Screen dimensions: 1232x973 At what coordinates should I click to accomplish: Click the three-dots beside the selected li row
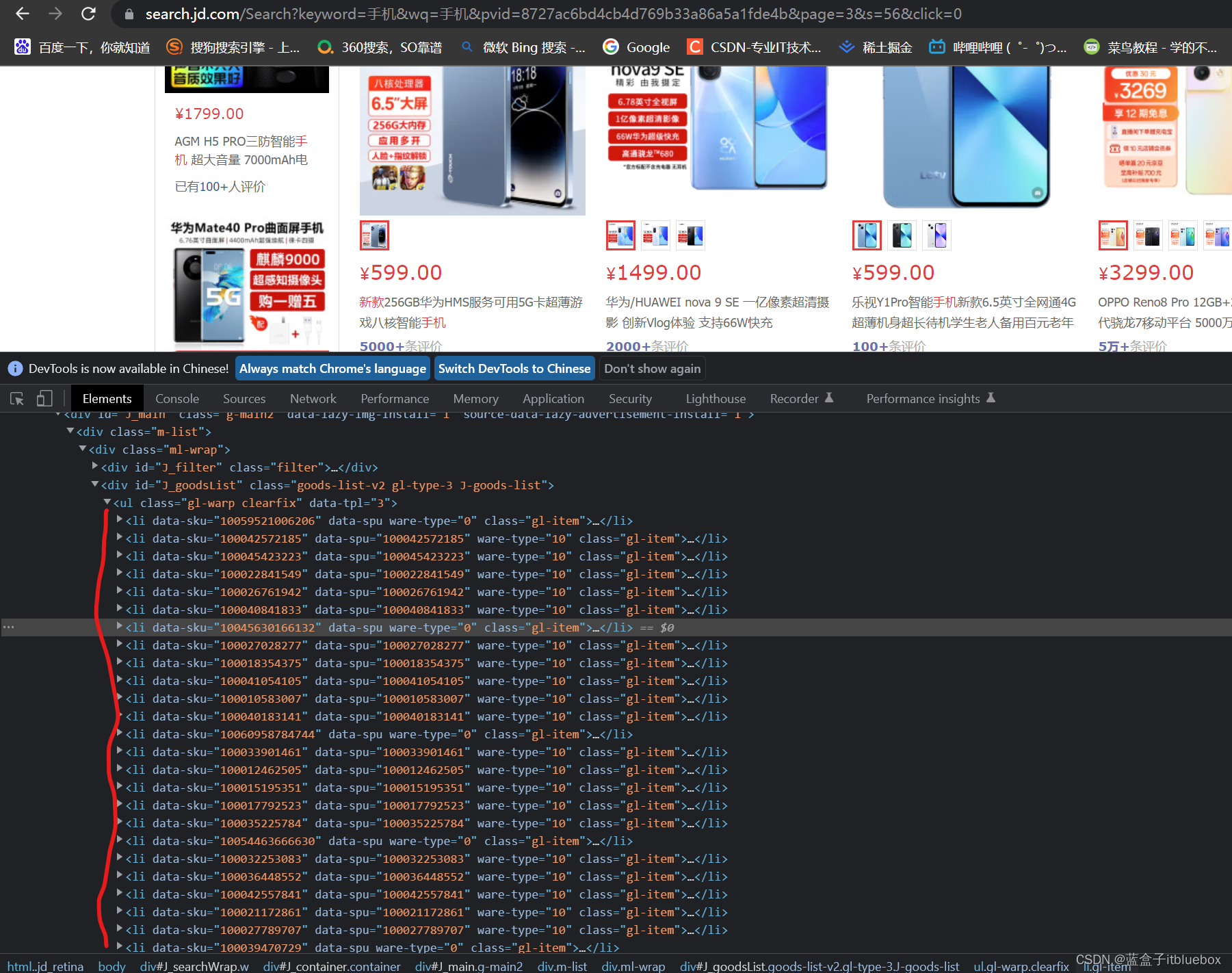pos(8,627)
